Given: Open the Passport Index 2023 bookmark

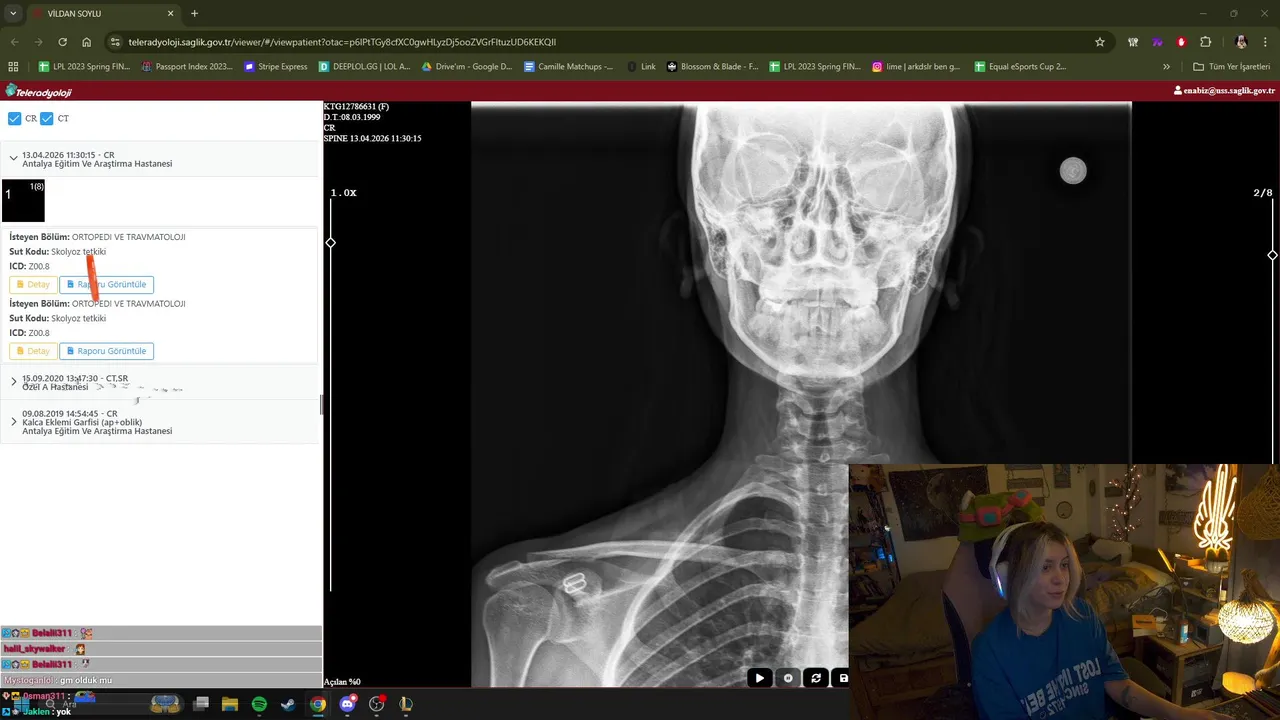Looking at the screenshot, I should click(187, 66).
